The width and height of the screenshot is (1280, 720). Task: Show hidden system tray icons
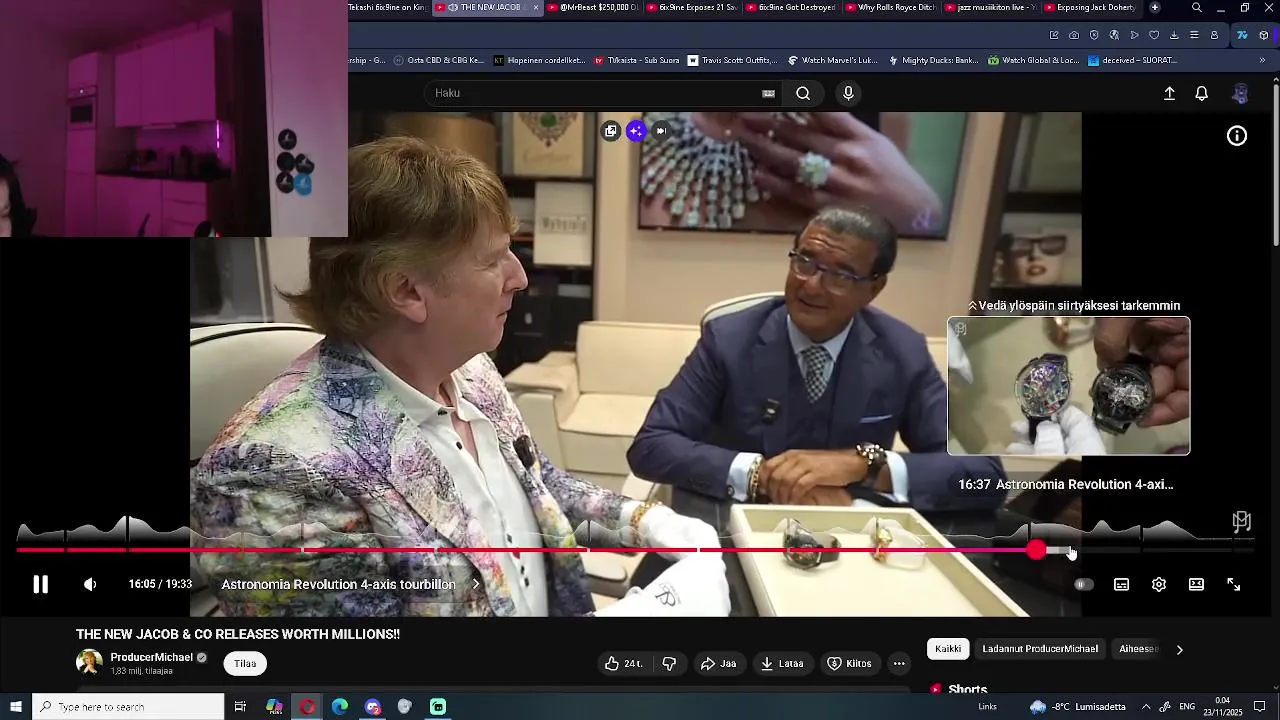click(1146, 707)
